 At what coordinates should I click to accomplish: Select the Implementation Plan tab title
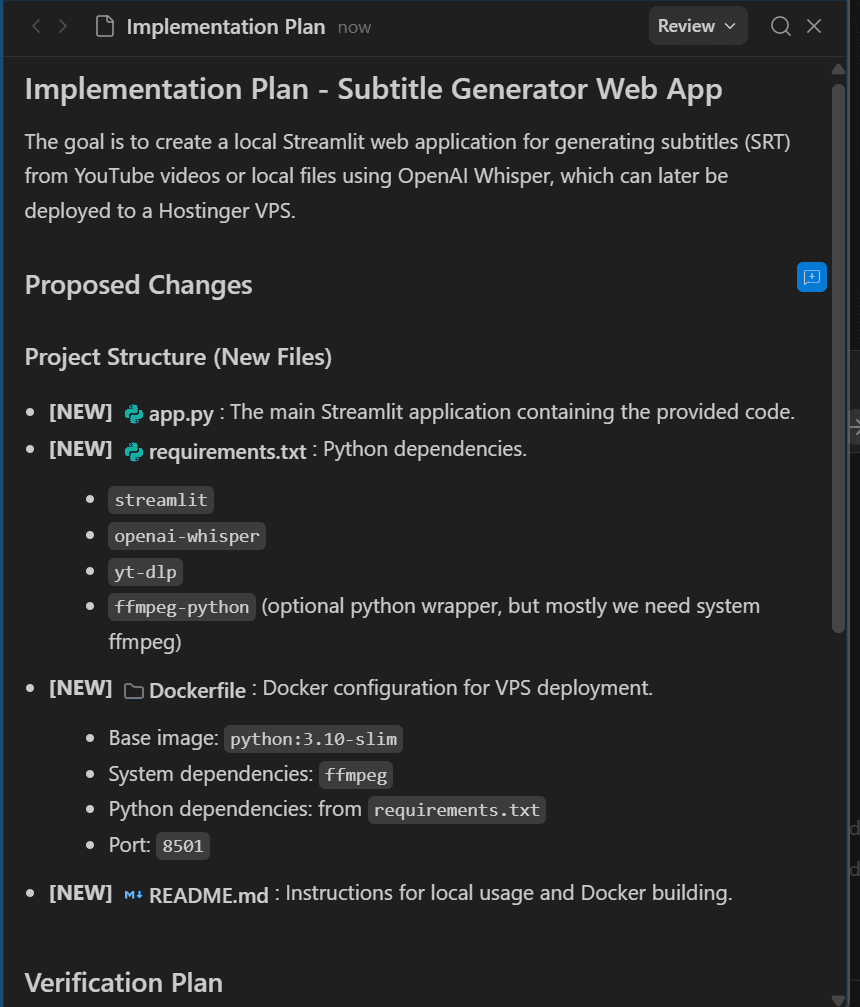(x=225, y=27)
